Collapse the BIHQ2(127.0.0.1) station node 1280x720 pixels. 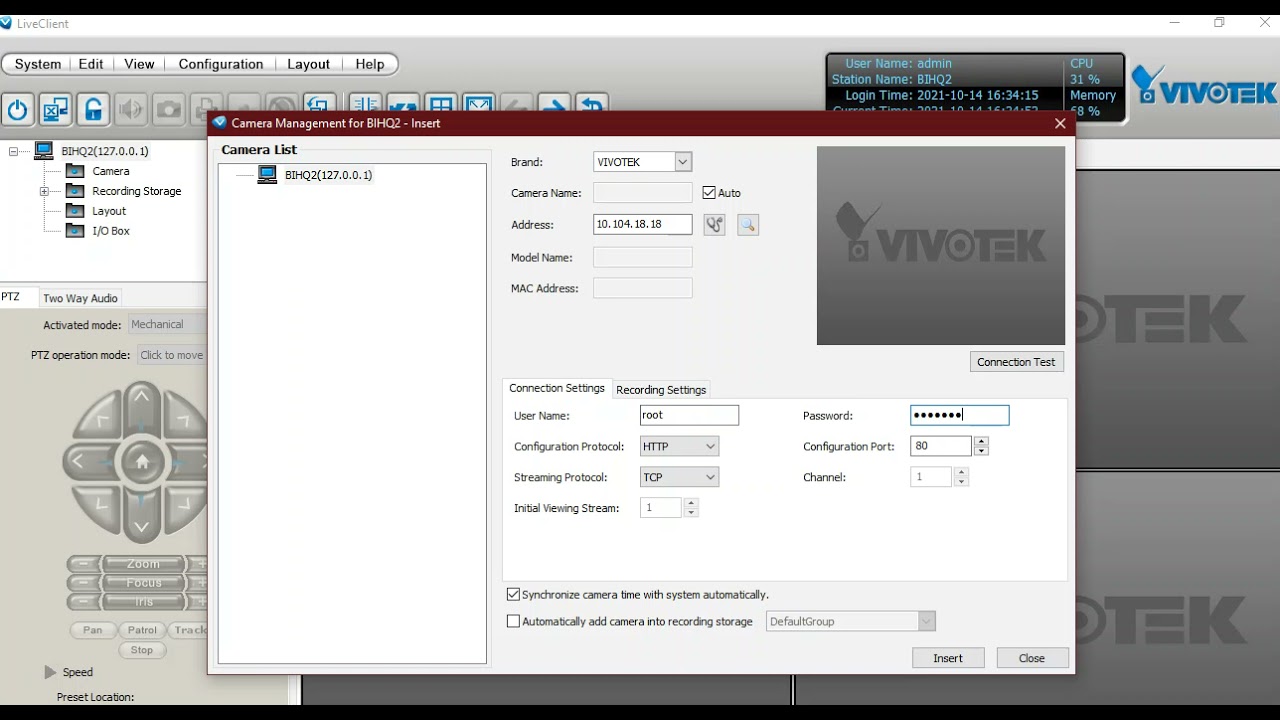click(x=14, y=152)
